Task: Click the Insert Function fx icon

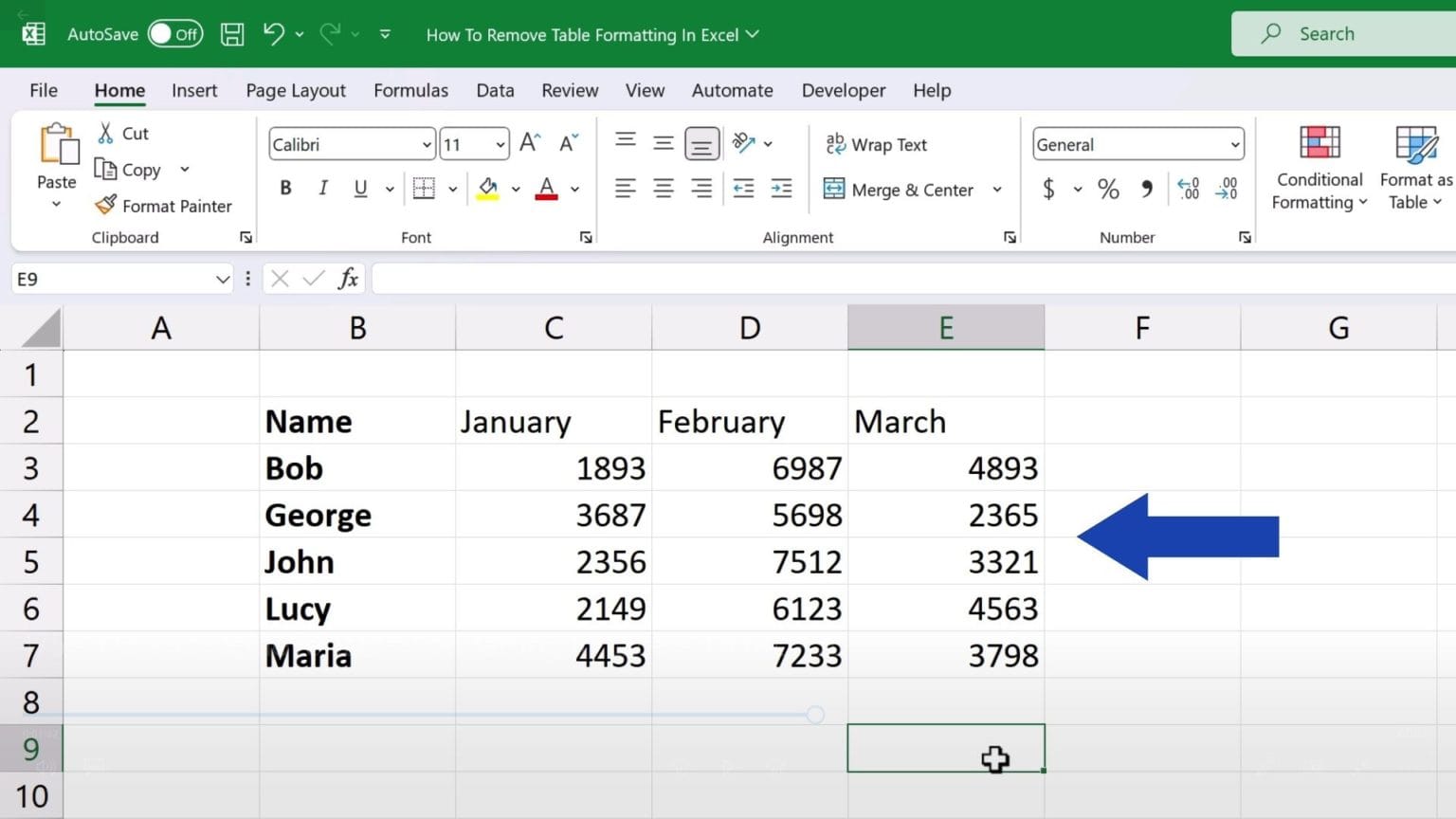Action: (x=348, y=279)
